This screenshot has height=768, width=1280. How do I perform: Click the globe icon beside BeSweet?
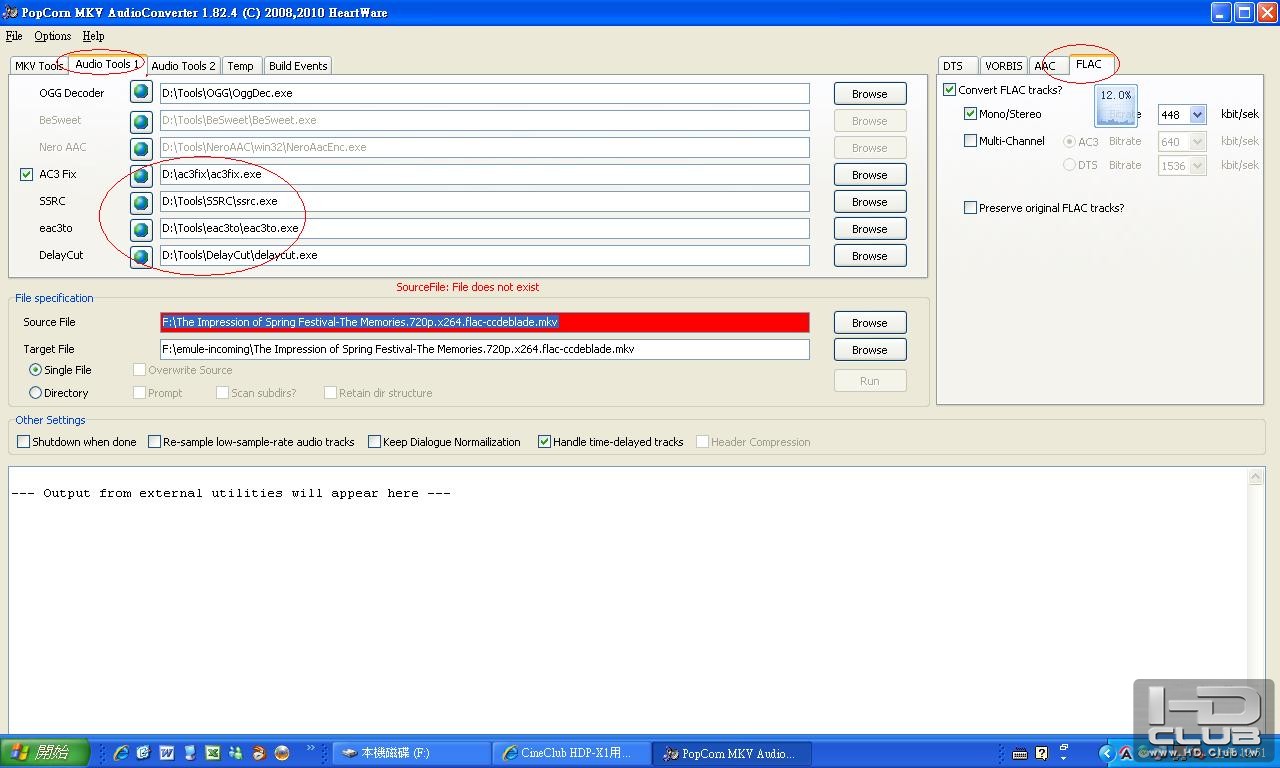pyautogui.click(x=141, y=120)
